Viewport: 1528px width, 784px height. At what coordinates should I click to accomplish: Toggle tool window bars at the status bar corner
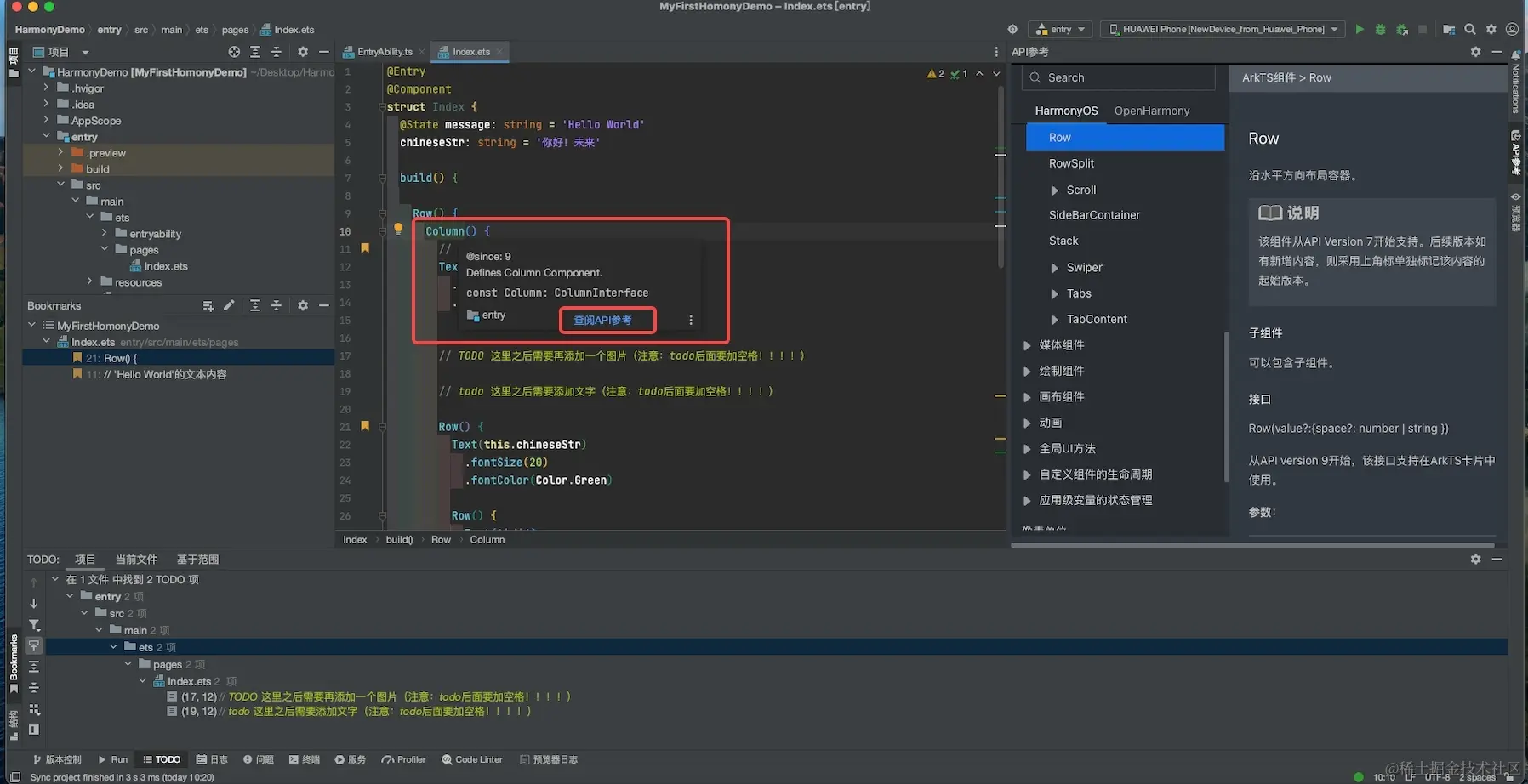click(x=14, y=777)
